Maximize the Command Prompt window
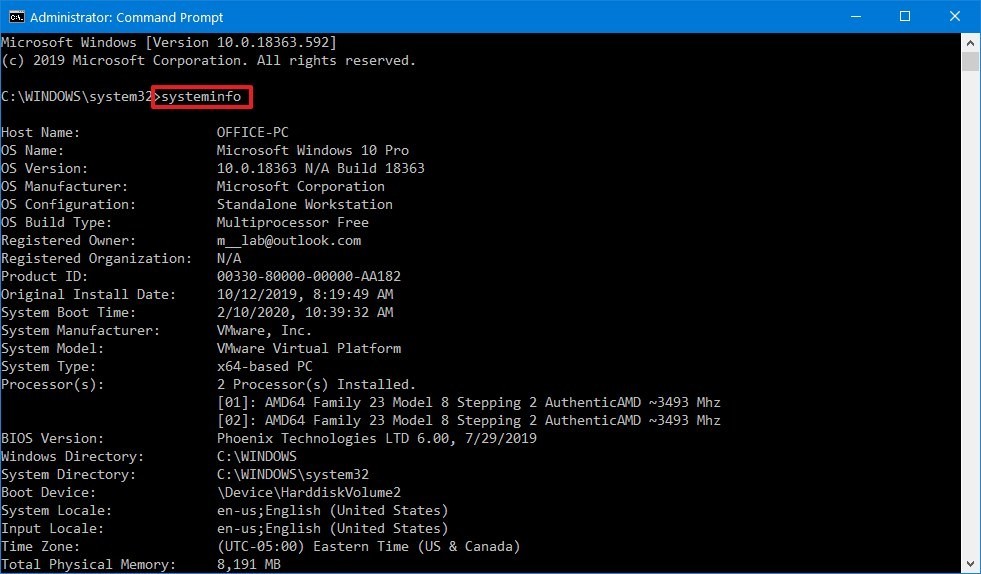The height and width of the screenshot is (574, 981). click(904, 16)
